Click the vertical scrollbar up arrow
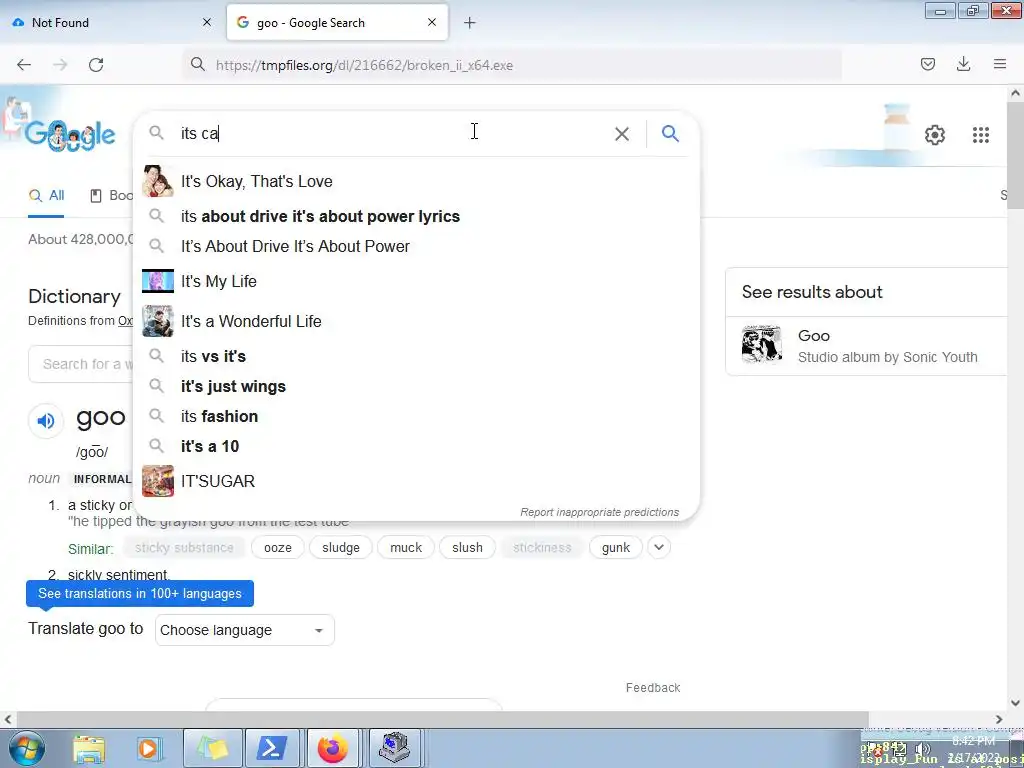The height and width of the screenshot is (768, 1024). click(1015, 93)
